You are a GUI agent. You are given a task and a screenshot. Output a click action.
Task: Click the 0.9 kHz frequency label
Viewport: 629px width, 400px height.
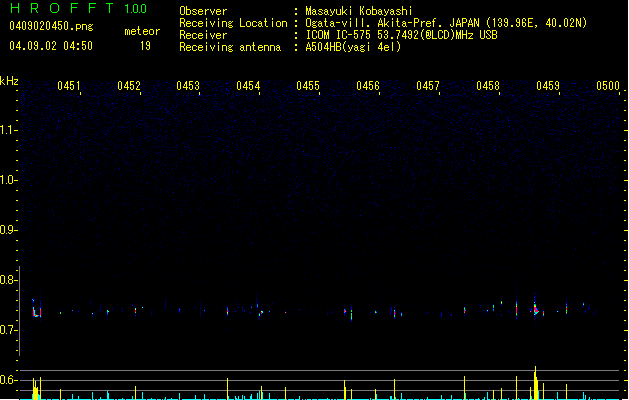8,230
